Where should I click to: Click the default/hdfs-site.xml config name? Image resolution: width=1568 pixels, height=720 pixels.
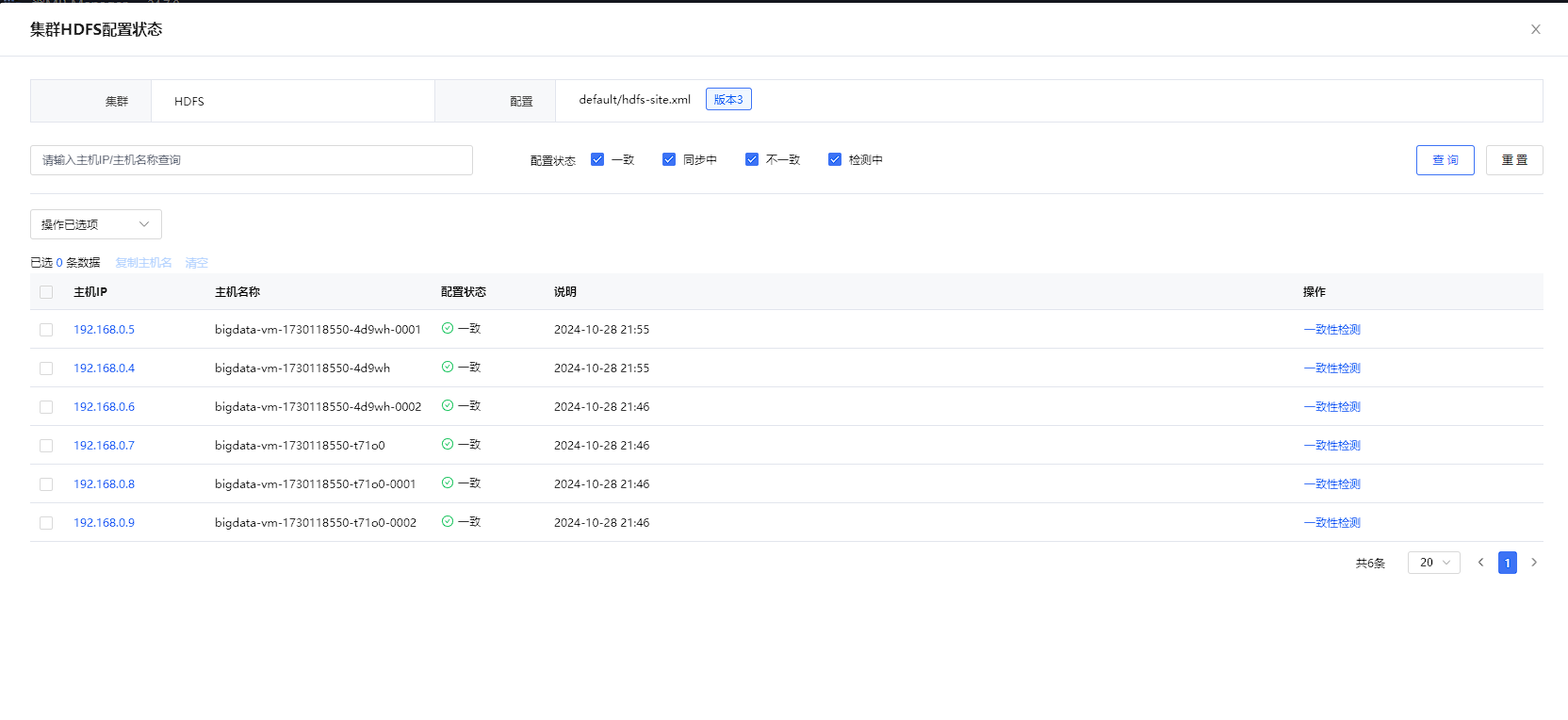(635, 100)
